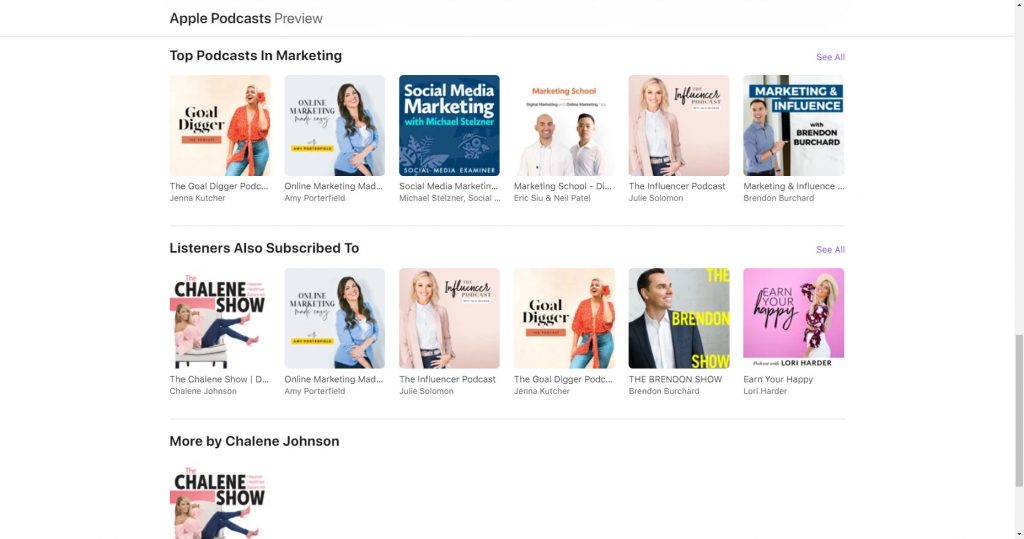Image resolution: width=1024 pixels, height=539 pixels.
Task: Click author 'Amy Porterfield' in Listeners Also Subscribed
Action: click(x=315, y=391)
